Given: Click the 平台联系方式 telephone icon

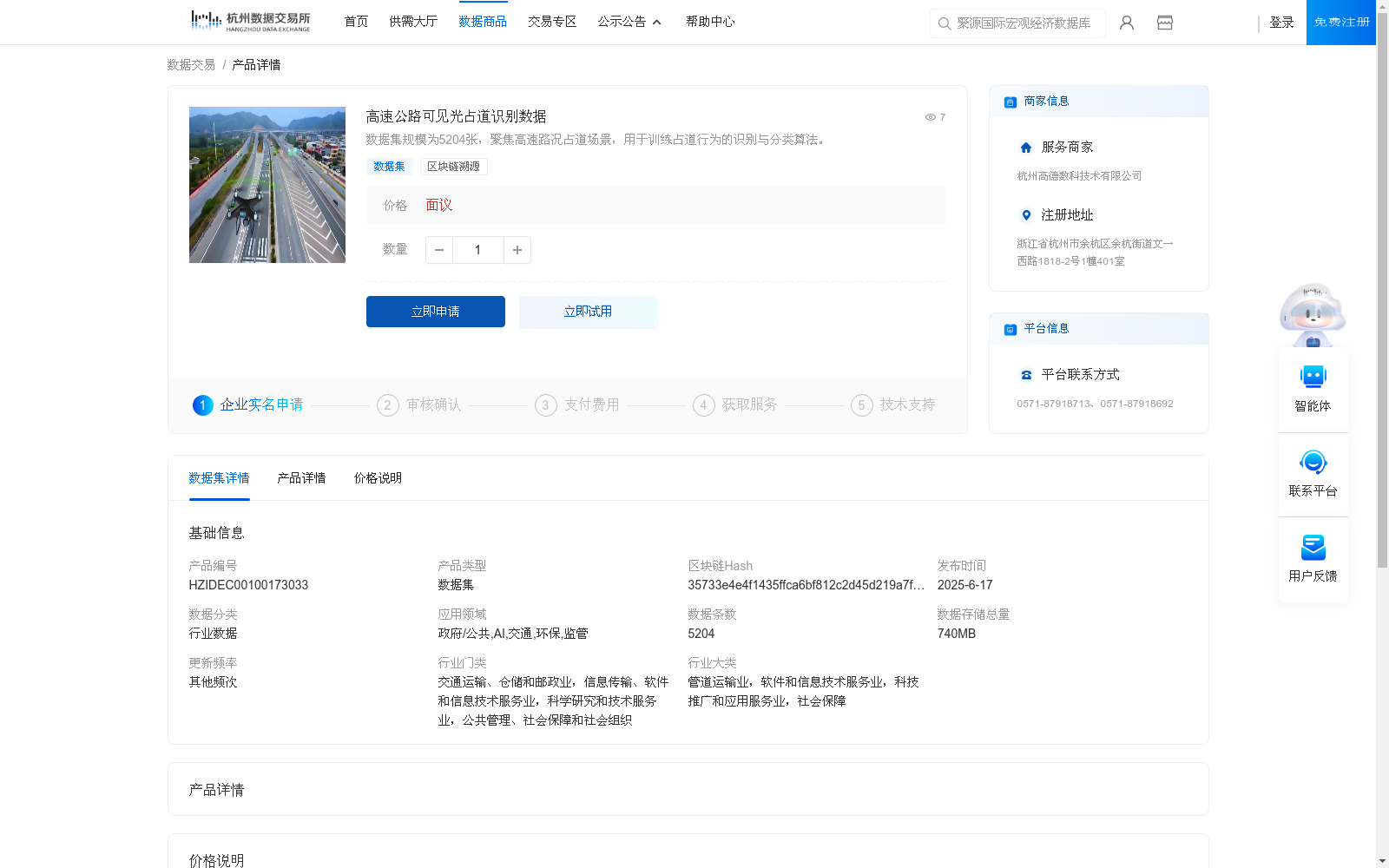Looking at the screenshot, I should click(x=1026, y=375).
